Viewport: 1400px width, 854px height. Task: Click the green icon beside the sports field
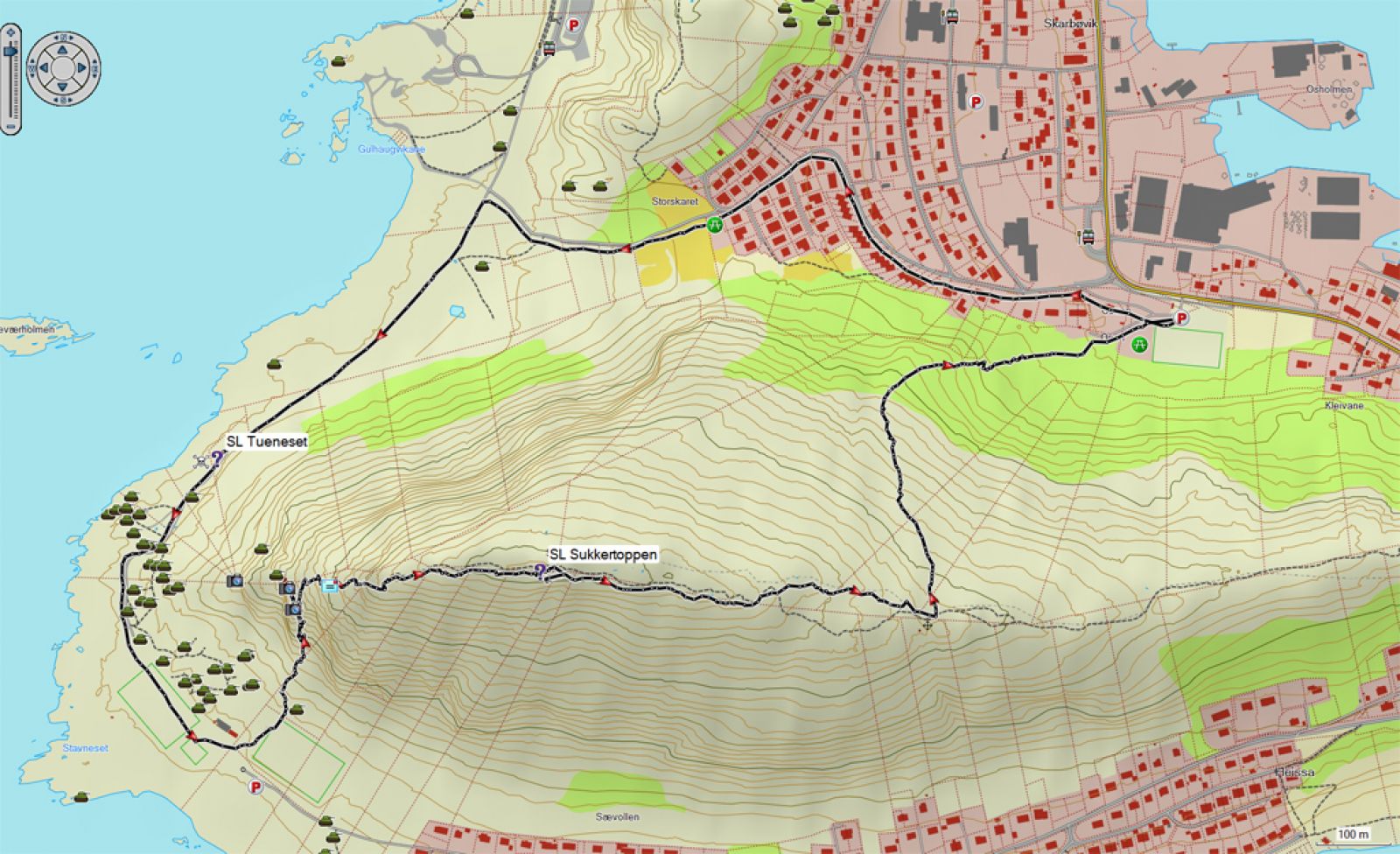(x=1139, y=345)
